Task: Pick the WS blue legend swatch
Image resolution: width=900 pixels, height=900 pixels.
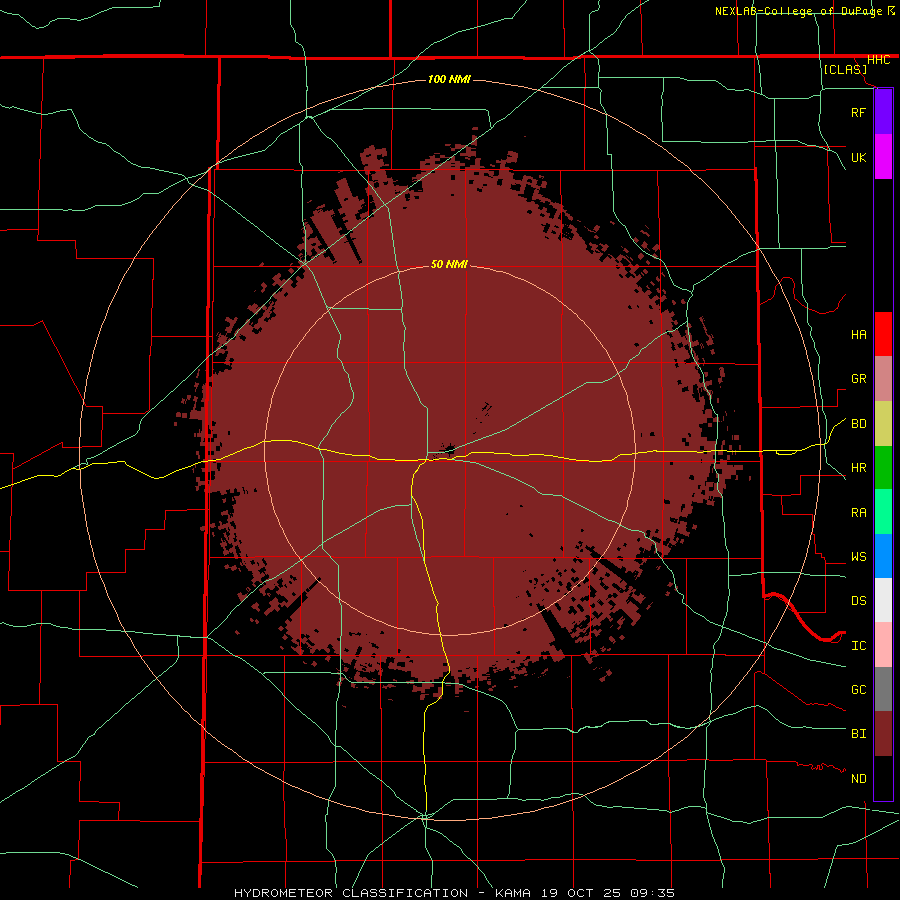Action: pos(883,556)
